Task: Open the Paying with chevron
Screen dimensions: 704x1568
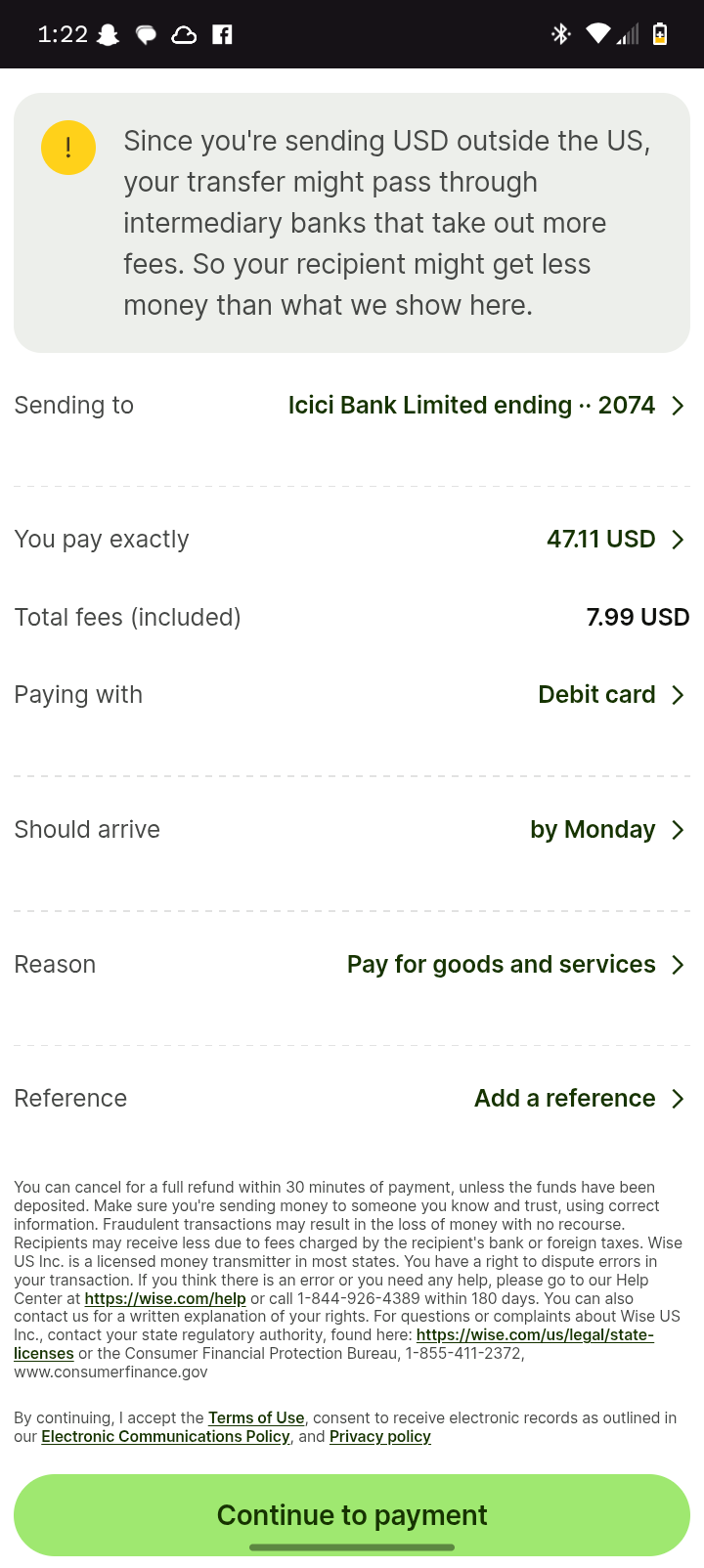Action: [678, 695]
